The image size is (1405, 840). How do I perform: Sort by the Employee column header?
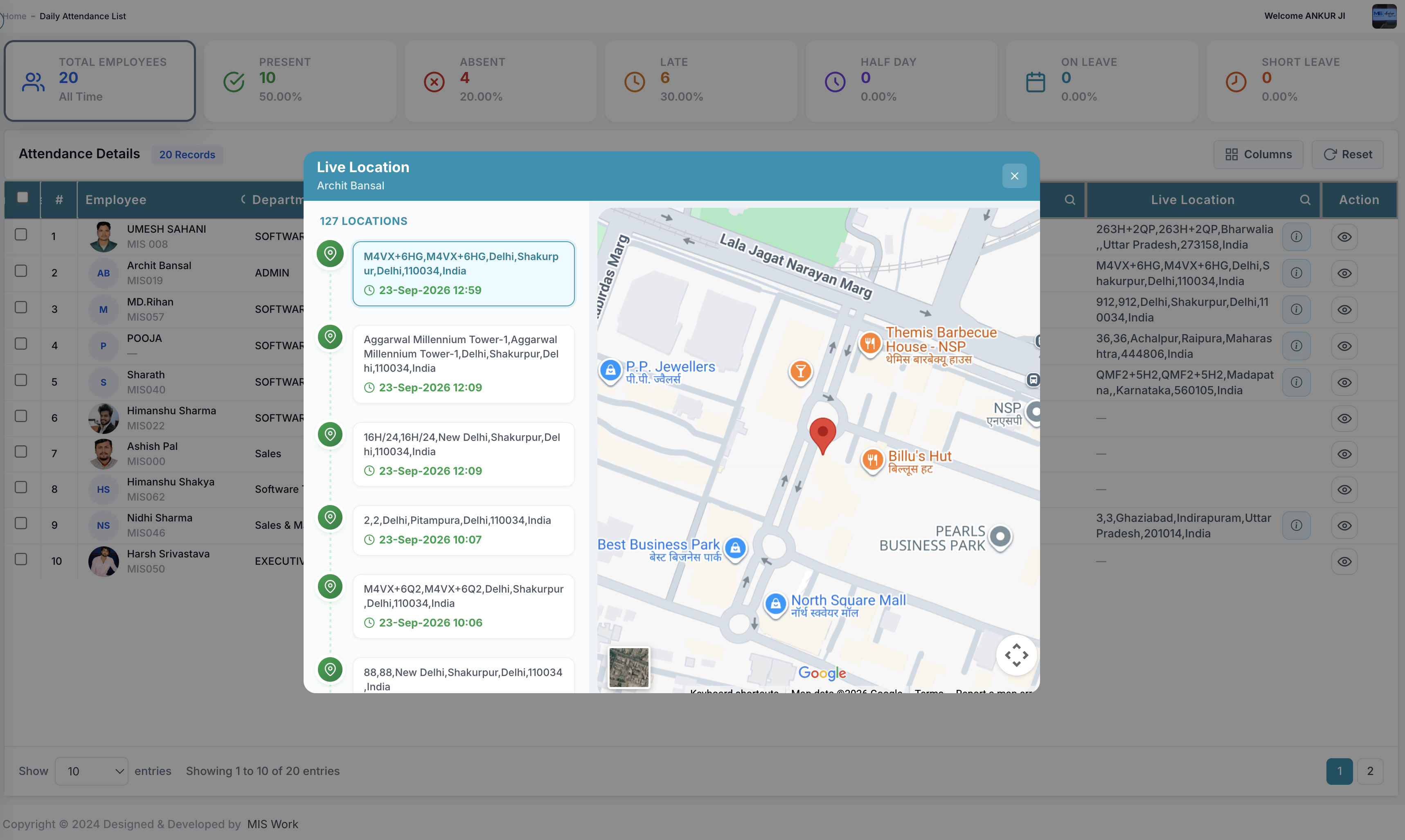tap(115, 200)
